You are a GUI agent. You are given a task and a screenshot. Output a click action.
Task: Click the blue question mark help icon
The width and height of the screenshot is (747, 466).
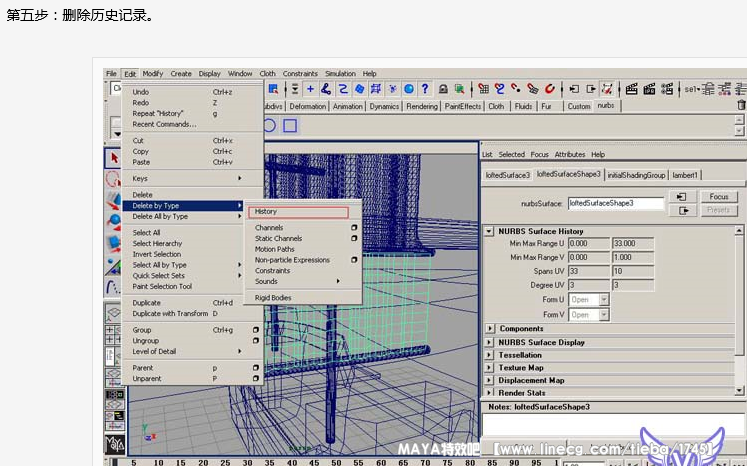click(x=424, y=89)
